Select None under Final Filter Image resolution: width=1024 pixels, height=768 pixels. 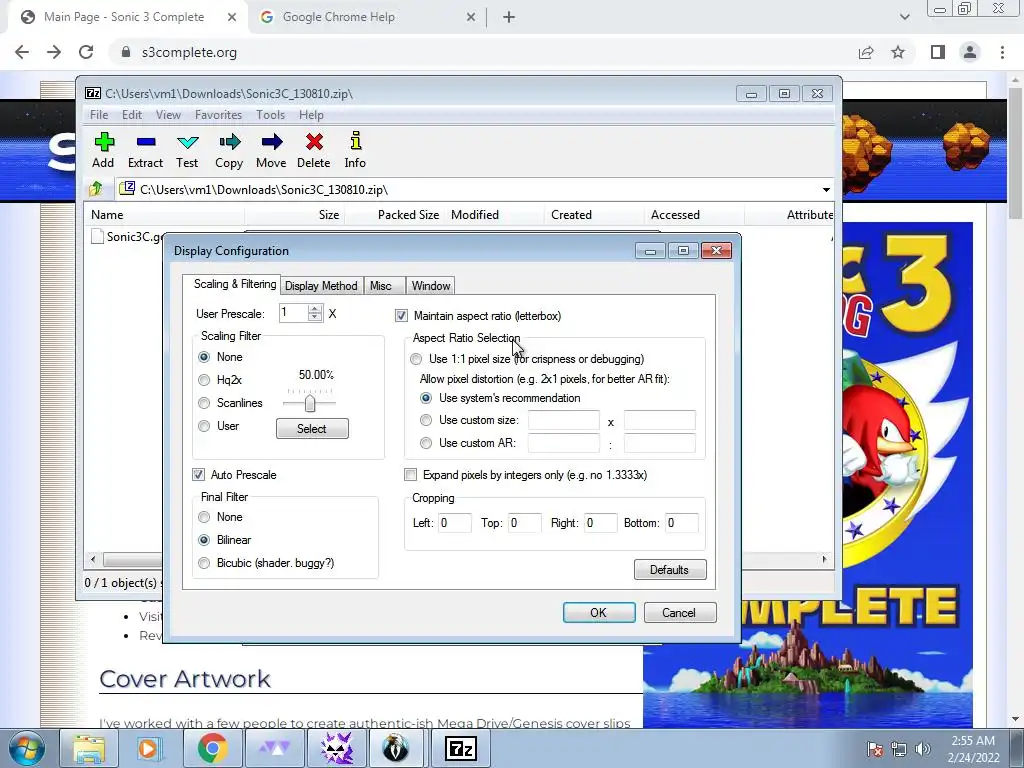tap(204, 517)
